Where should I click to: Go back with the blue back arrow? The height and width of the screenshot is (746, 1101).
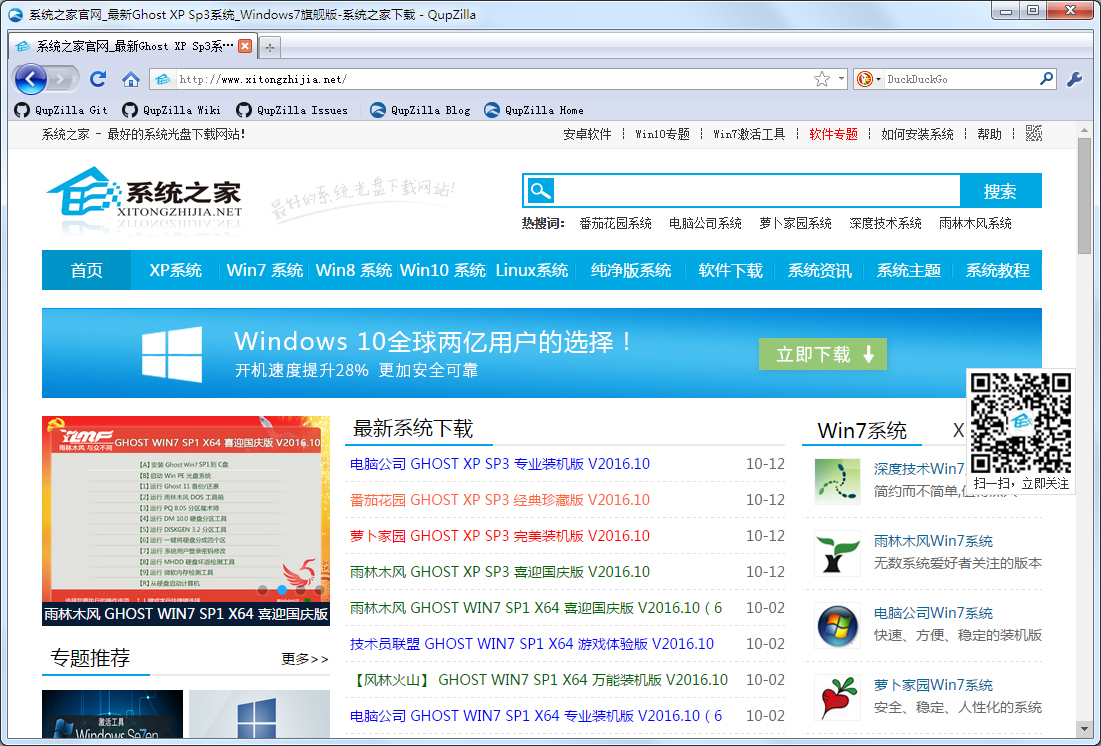tap(30, 79)
